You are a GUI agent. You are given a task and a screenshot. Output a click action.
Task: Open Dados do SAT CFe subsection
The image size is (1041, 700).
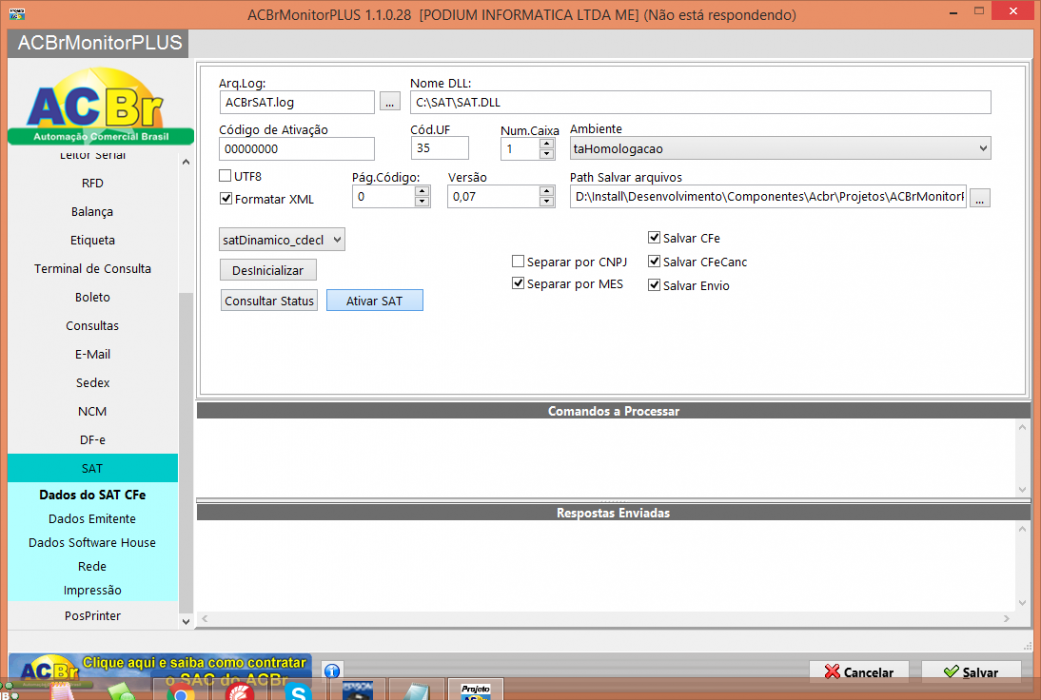(x=92, y=495)
